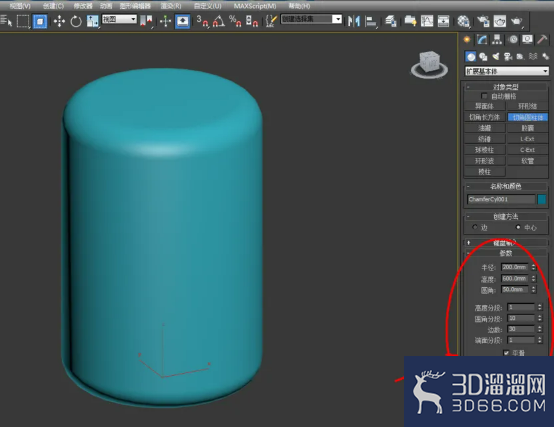Screen dimensions: 554x427
Task: Open the Material Editor
Action: pyautogui.click(x=463, y=21)
